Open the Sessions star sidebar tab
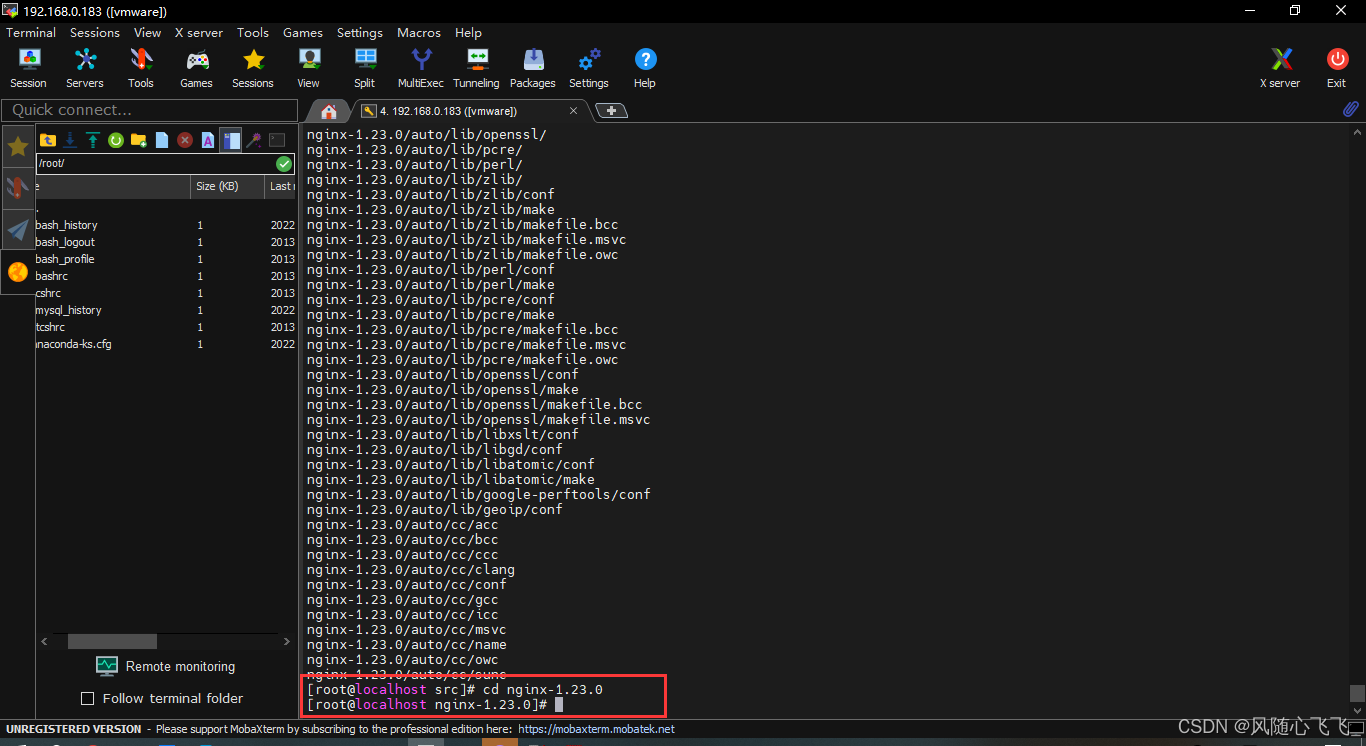 (x=18, y=147)
